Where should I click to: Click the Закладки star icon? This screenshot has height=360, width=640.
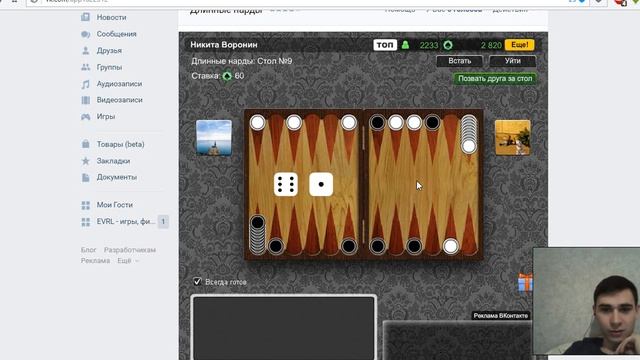point(85,161)
